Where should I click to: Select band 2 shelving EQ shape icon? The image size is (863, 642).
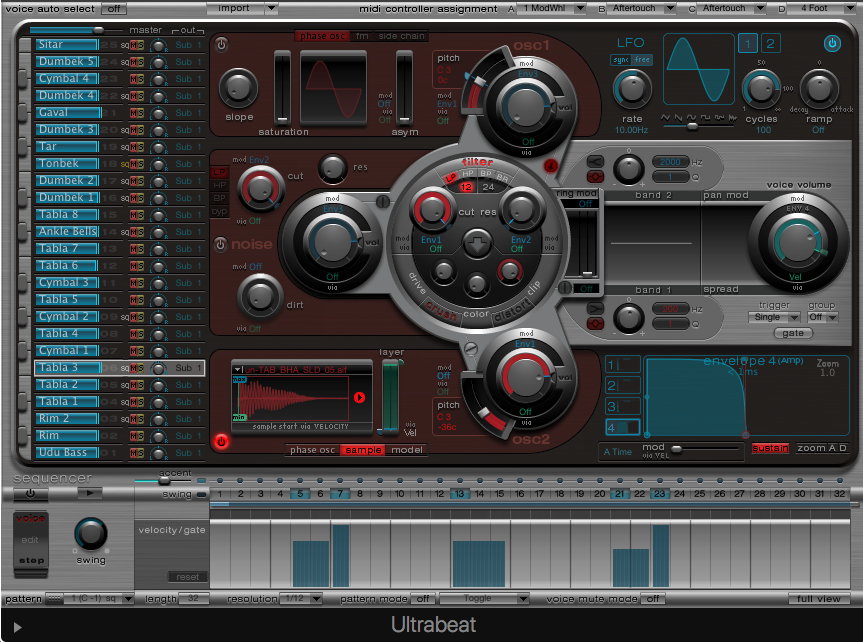click(595, 161)
